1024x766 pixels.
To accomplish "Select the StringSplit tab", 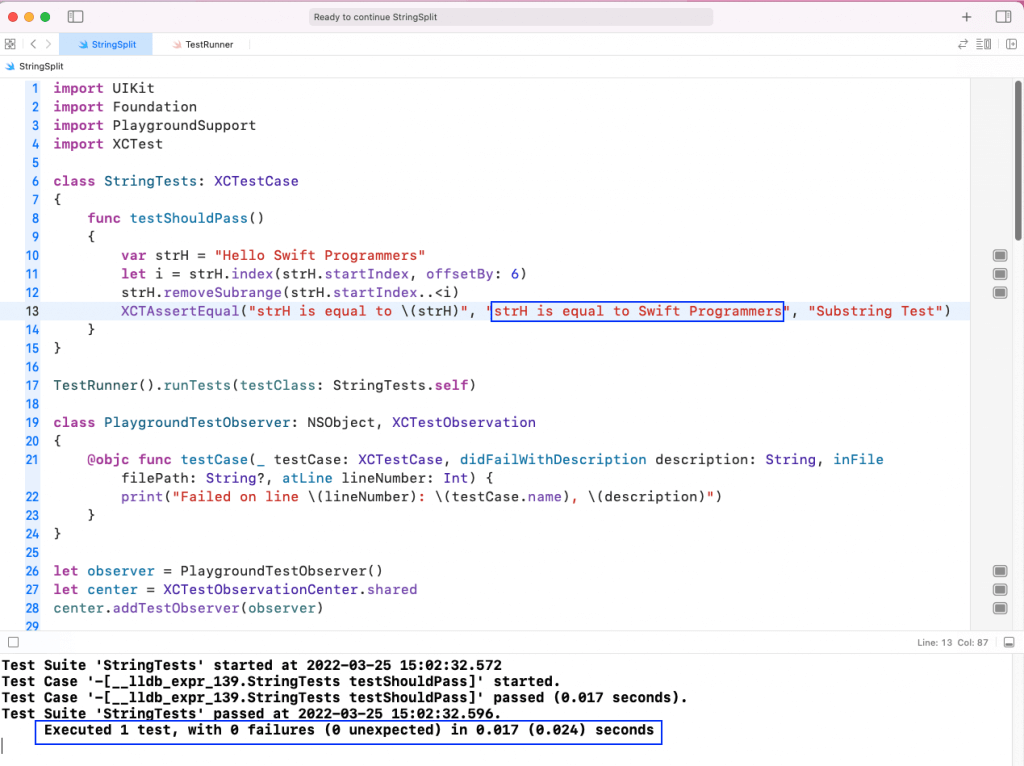I will pos(105,44).
